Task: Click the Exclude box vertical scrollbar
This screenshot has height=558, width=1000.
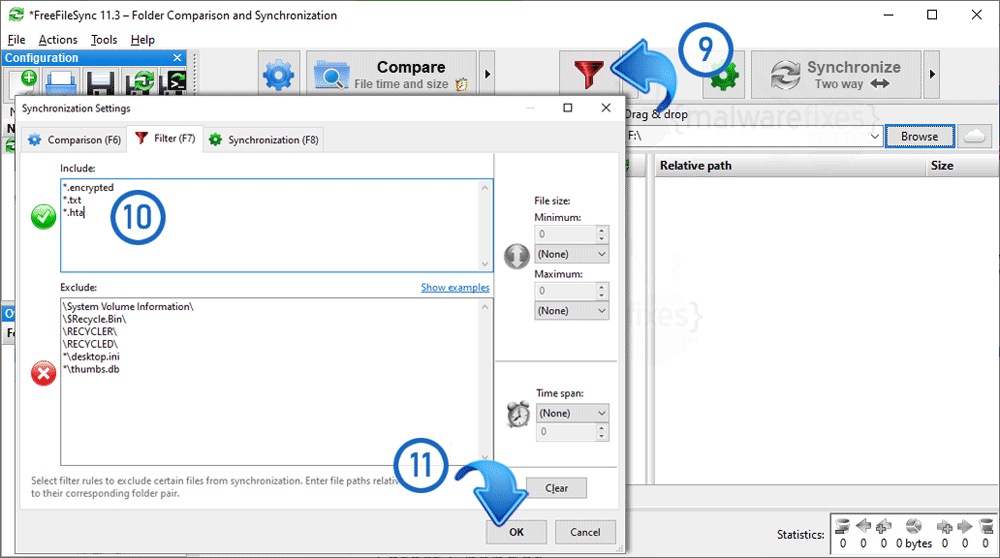Action: coord(485,381)
